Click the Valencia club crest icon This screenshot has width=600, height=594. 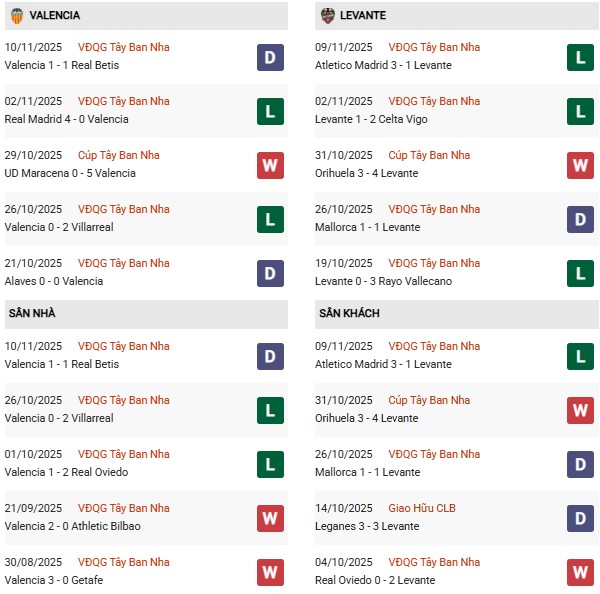pyautogui.click(x=16, y=16)
